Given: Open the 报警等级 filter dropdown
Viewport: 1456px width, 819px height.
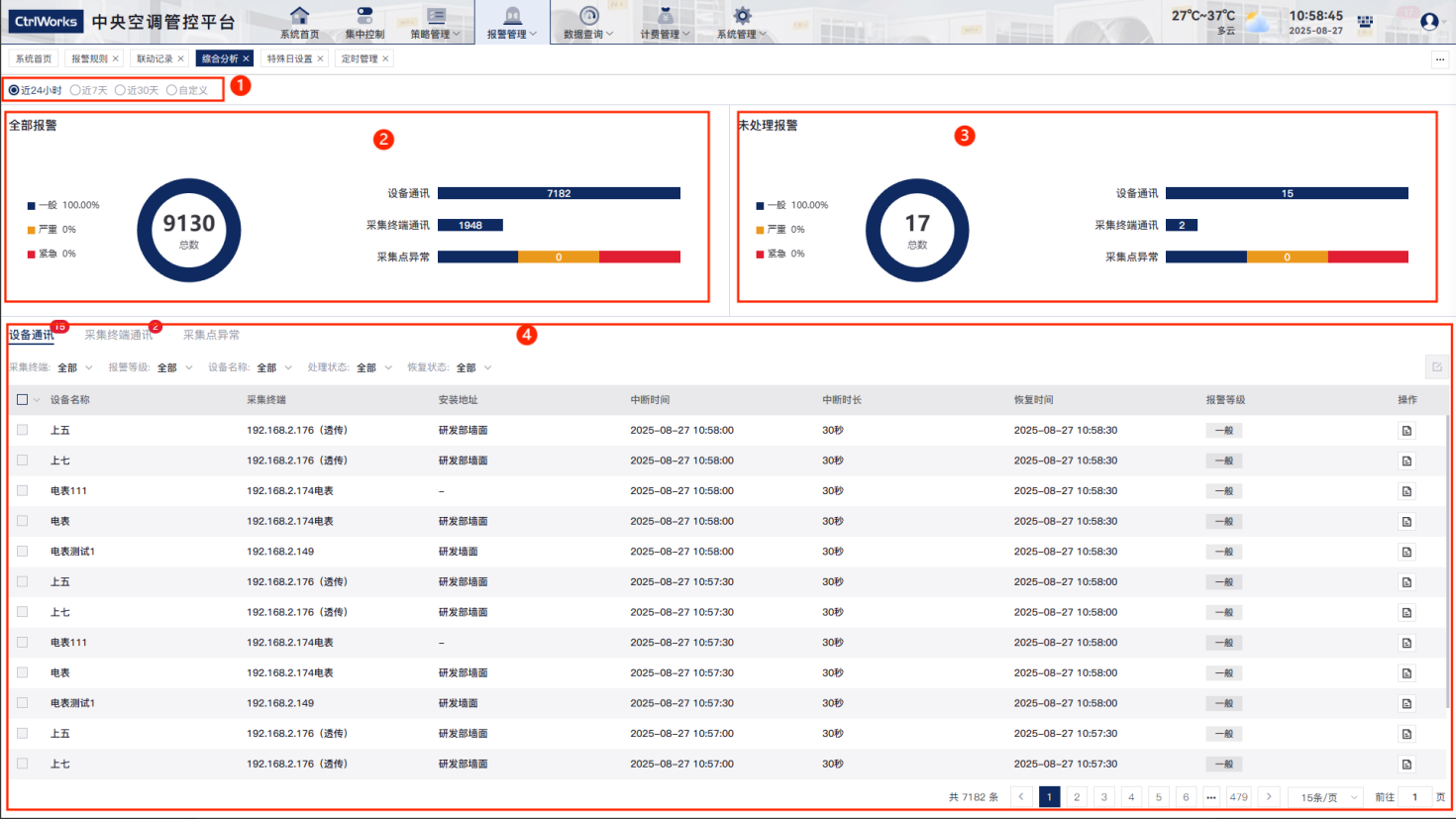Looking at the screenshot, I should click(174, 368).
